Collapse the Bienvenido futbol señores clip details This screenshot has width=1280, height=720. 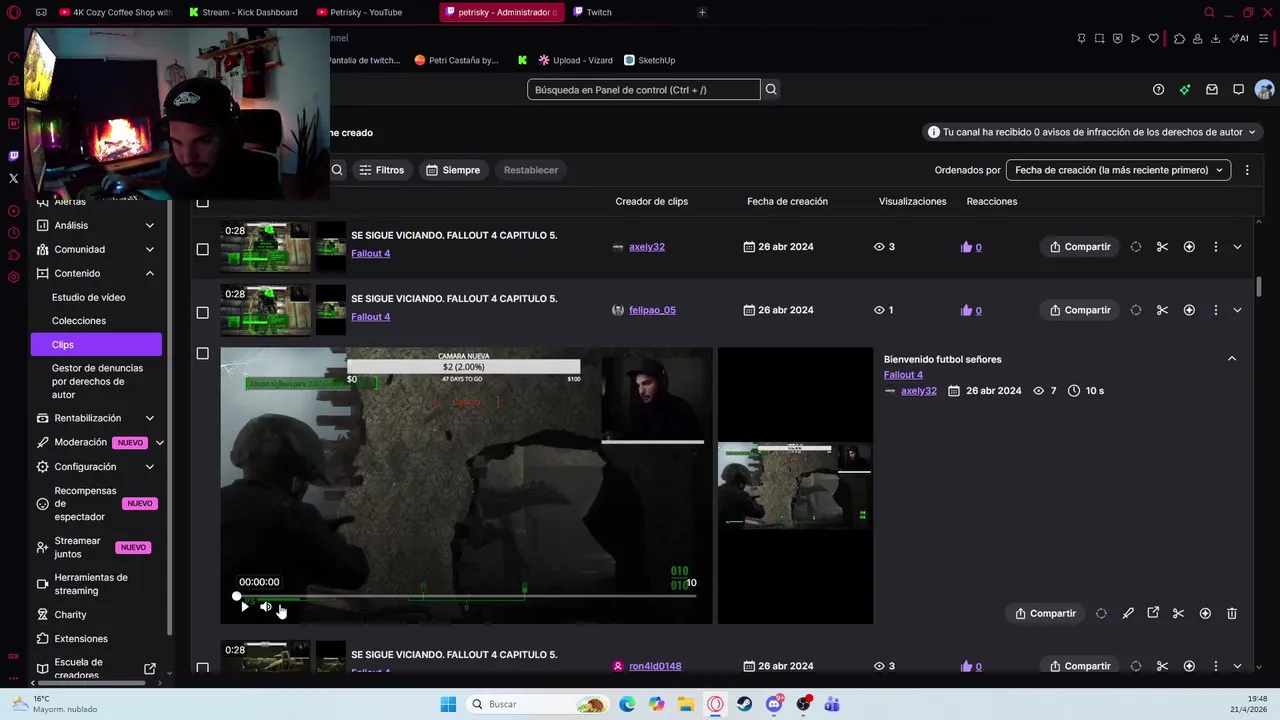[x=1232, y=358]
